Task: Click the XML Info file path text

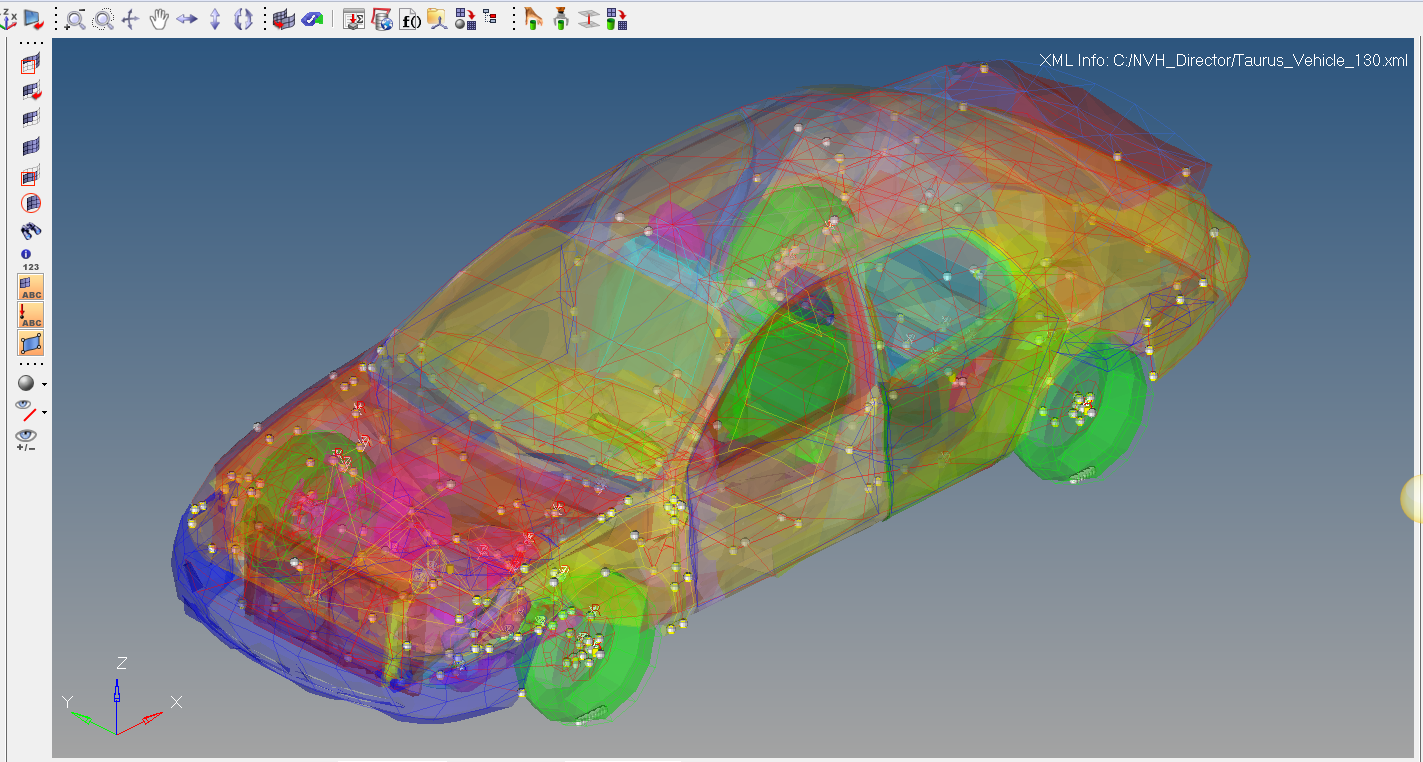Action: pos(1223,61)
